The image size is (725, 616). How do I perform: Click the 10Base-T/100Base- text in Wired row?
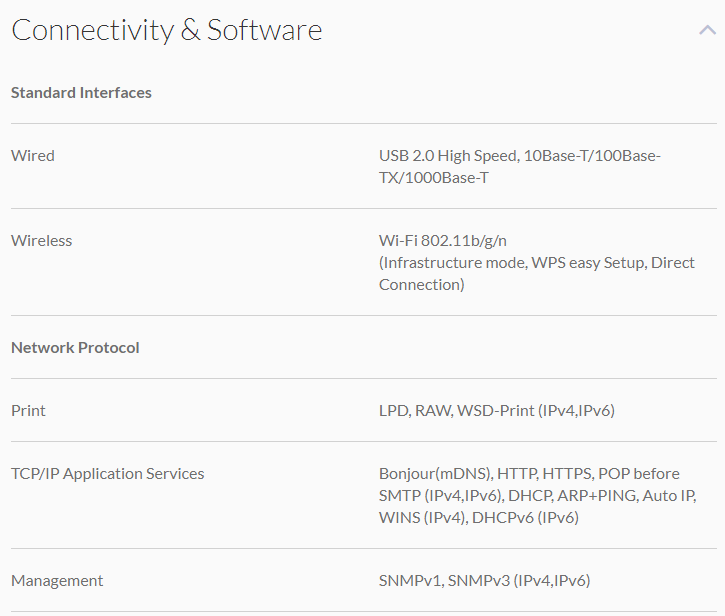592,156
